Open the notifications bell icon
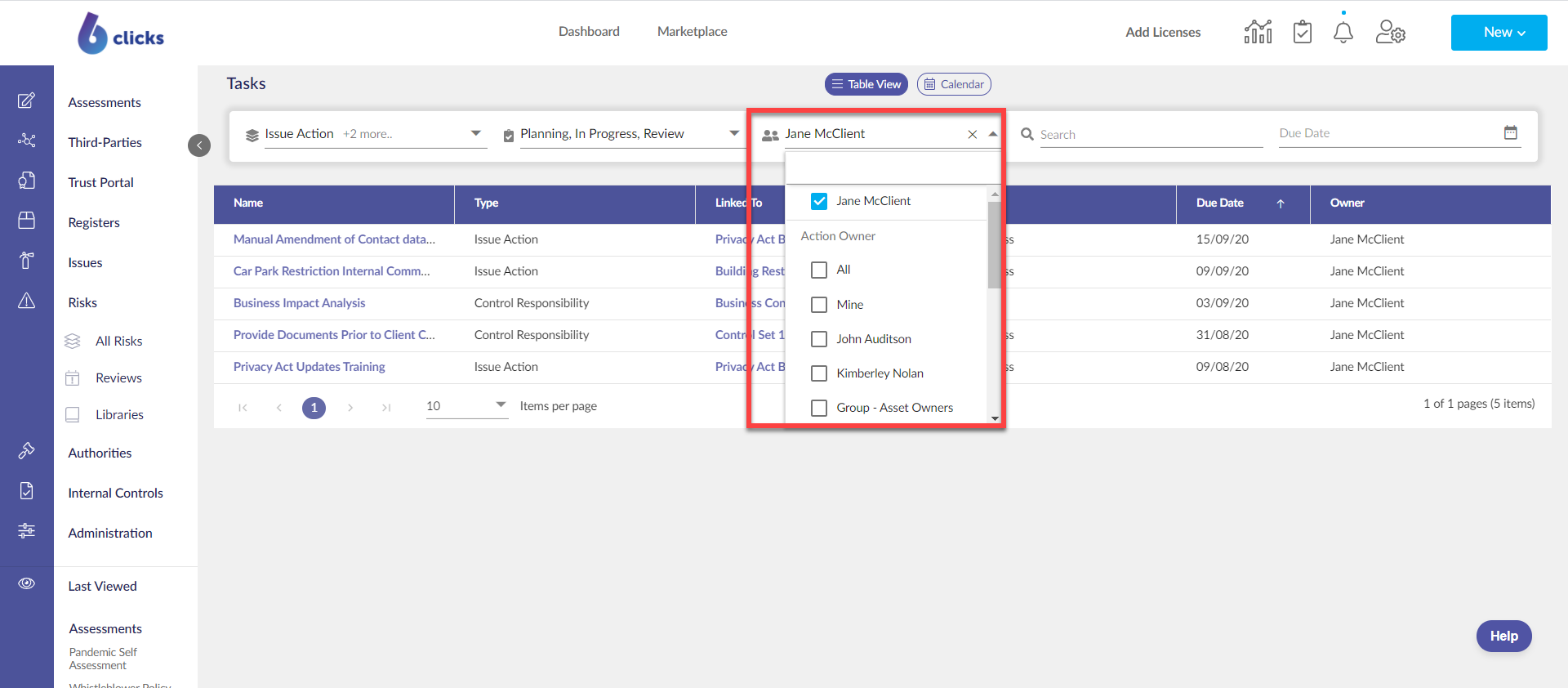Screen dimensions: 1568x688 tap(1343, 32)
